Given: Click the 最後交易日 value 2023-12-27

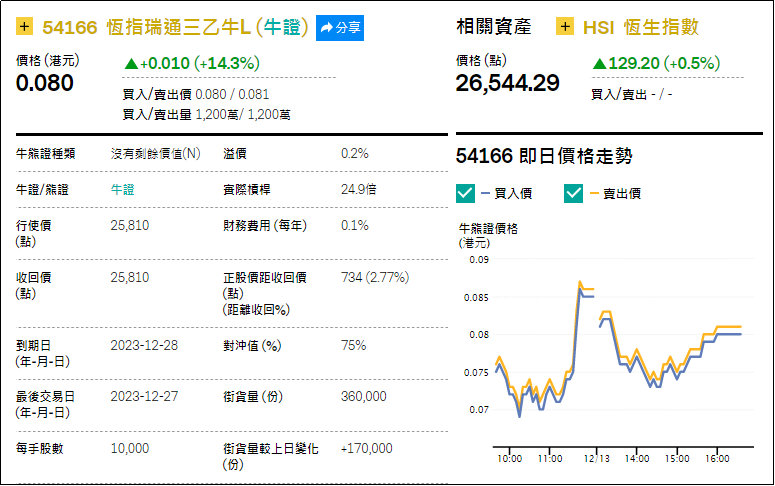Looking at the screenshot, I should [x=144, y=397].
